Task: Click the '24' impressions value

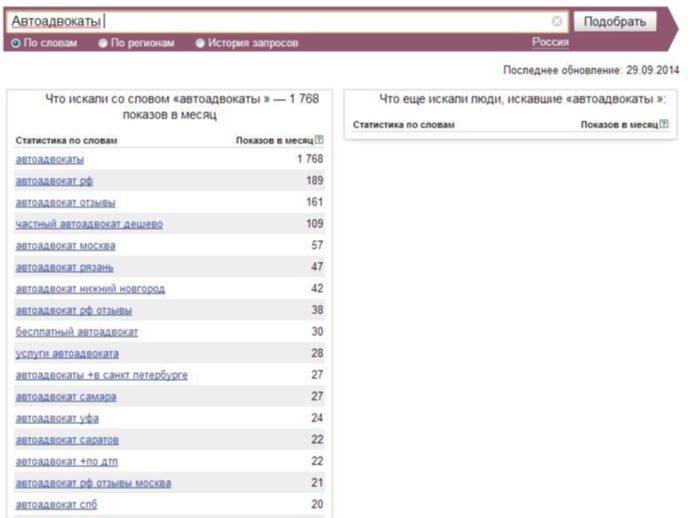Action: [317, 418]
